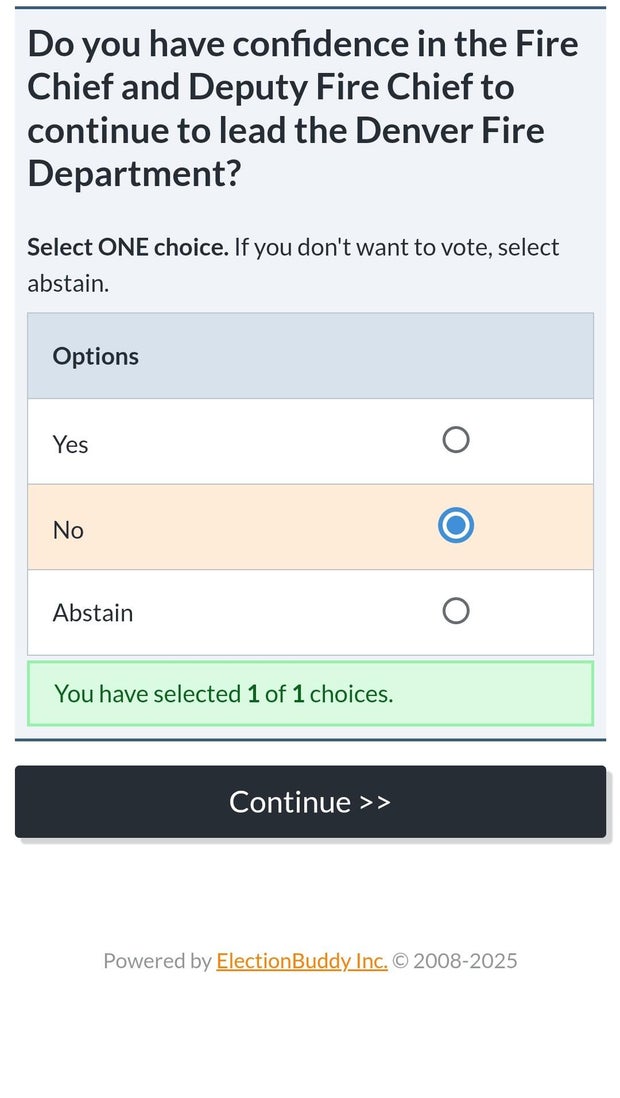Viewport: 620px width, 1098px height.
Task: Click the "Options" table header
Action: [96, 356]
